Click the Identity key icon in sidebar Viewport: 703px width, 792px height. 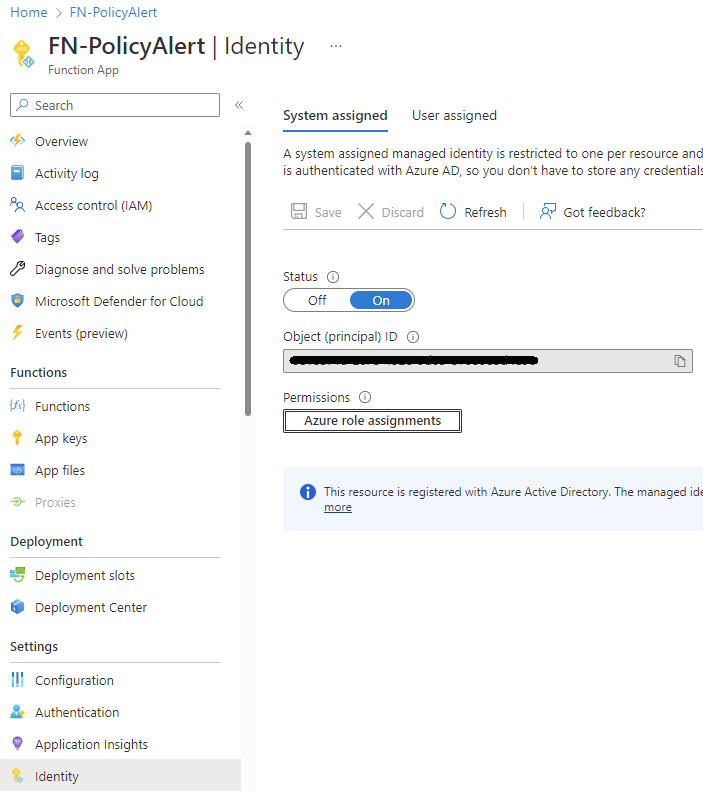(x=18, y=775)
